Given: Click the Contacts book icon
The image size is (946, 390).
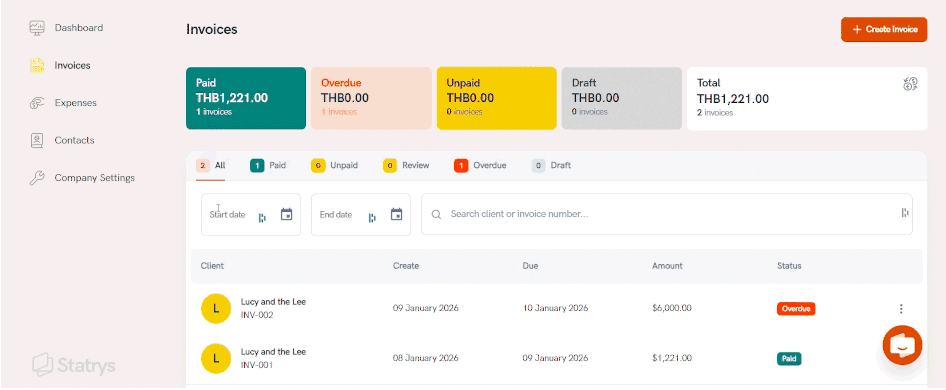Looking at the screenshot, I should tap(37, 140).
